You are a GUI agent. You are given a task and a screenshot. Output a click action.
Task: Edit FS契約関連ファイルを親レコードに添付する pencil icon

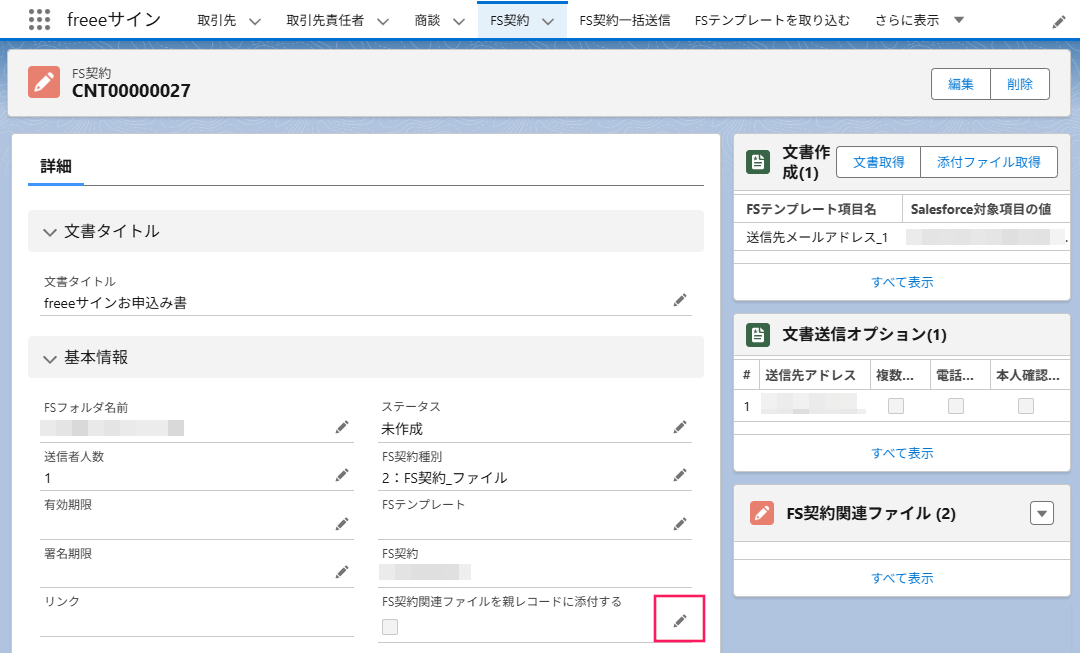(680, 621)
